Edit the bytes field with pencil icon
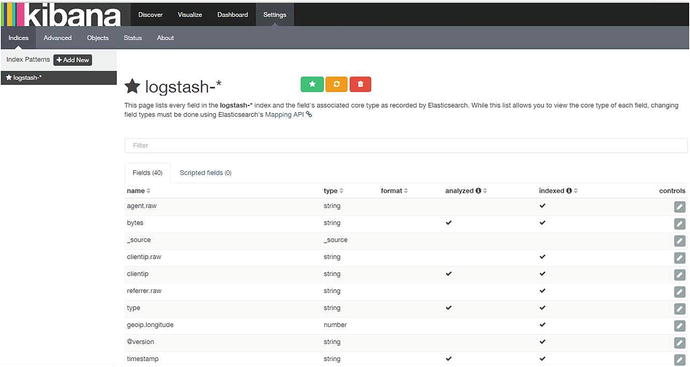 click(679, 224)
